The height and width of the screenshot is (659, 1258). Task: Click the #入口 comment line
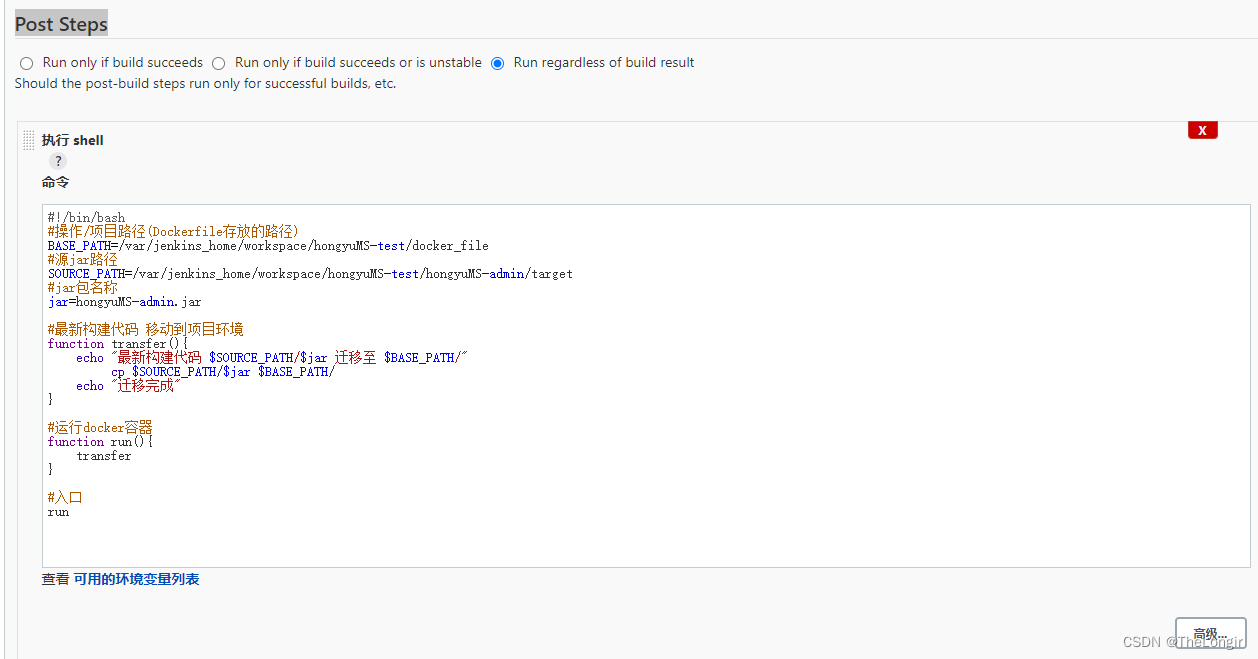pyautogui.click(x=65, y=497)
